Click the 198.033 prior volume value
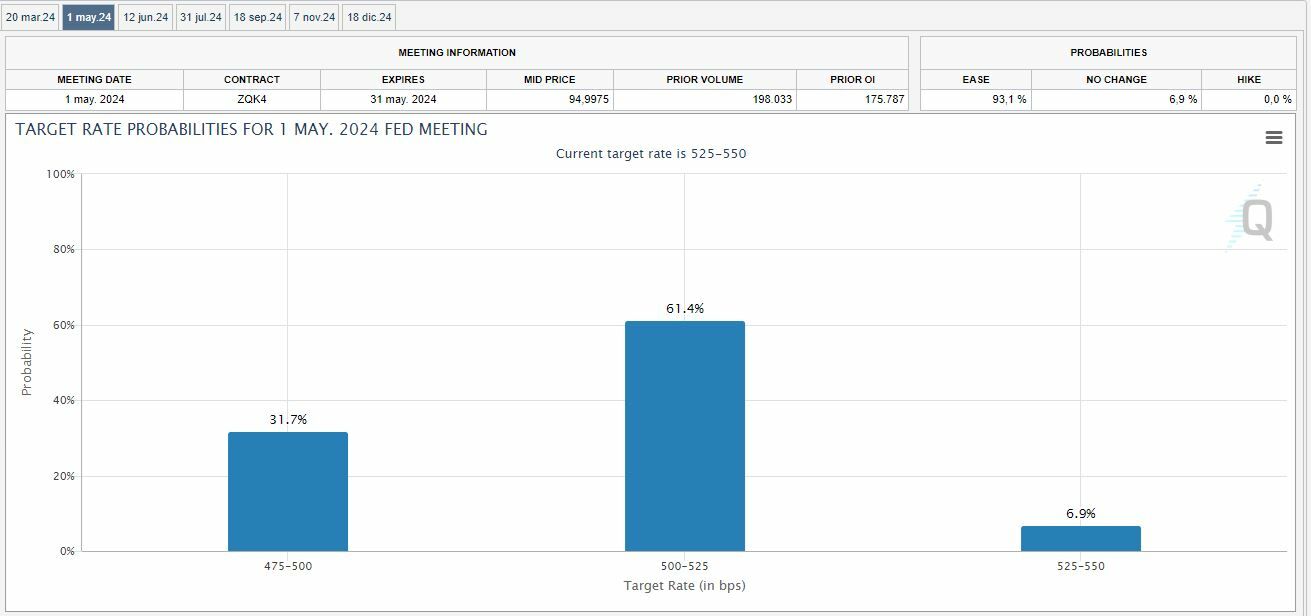The image size is (1311, 616). (x=771, y=99)
